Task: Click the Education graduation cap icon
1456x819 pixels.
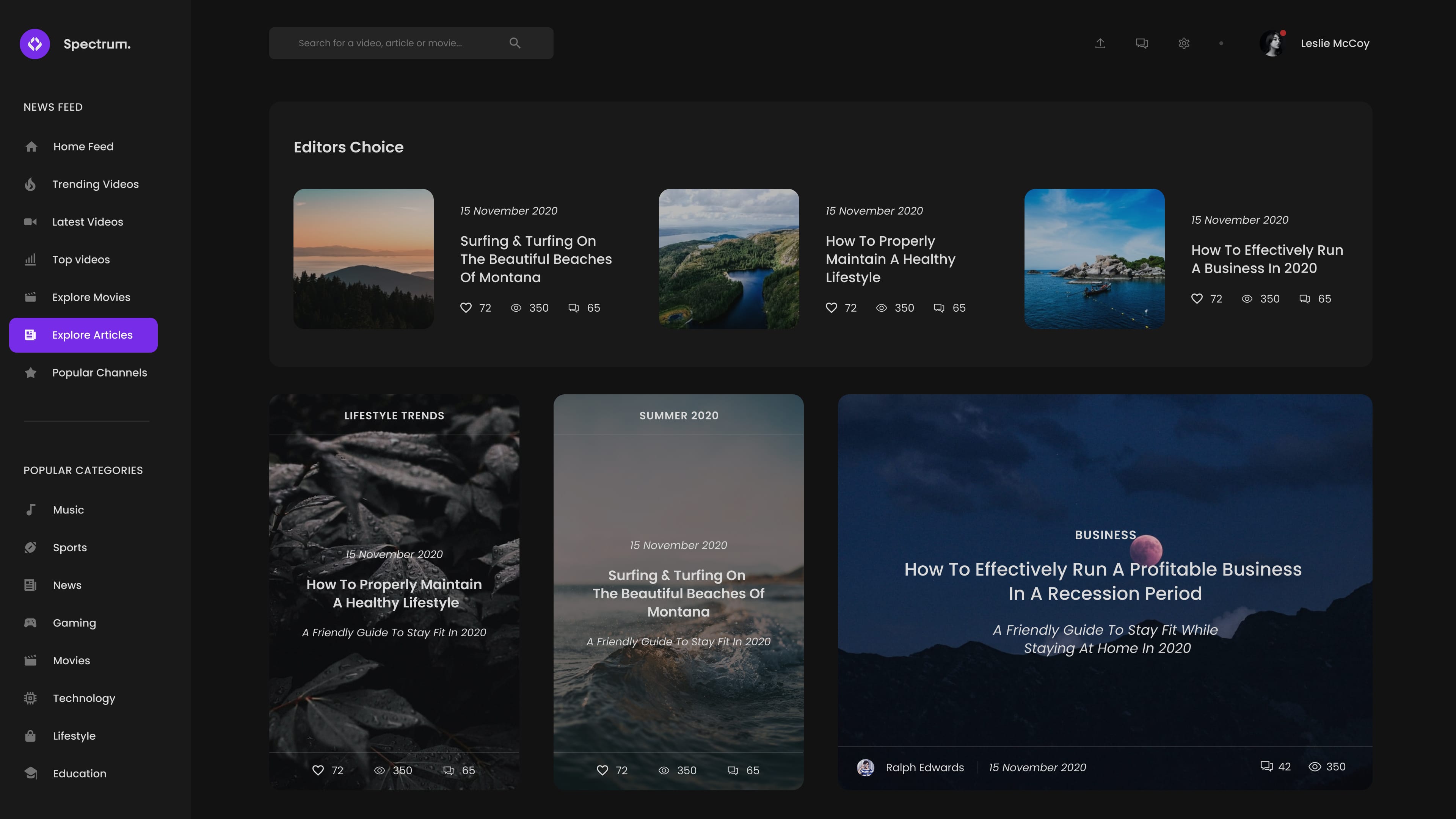Action: (x=30, y=773)
